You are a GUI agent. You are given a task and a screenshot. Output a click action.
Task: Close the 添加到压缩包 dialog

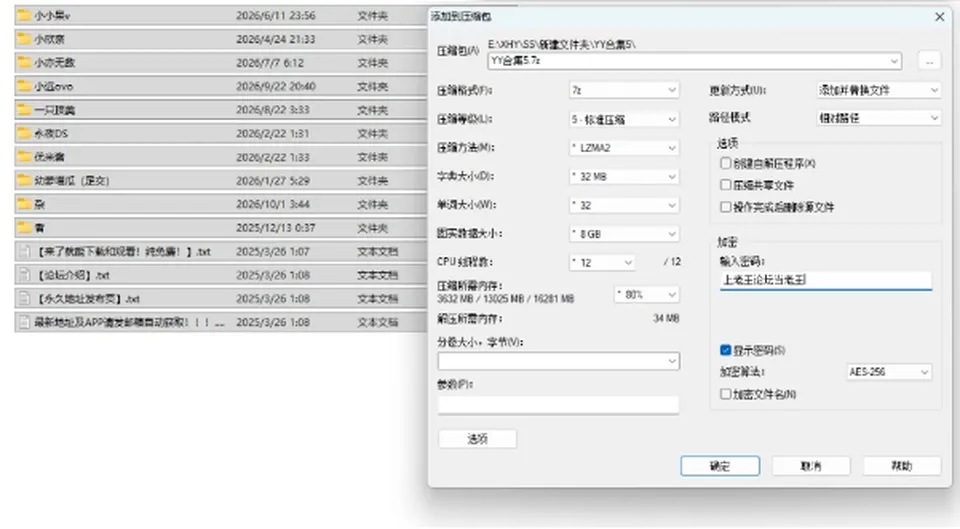(940, 17)
